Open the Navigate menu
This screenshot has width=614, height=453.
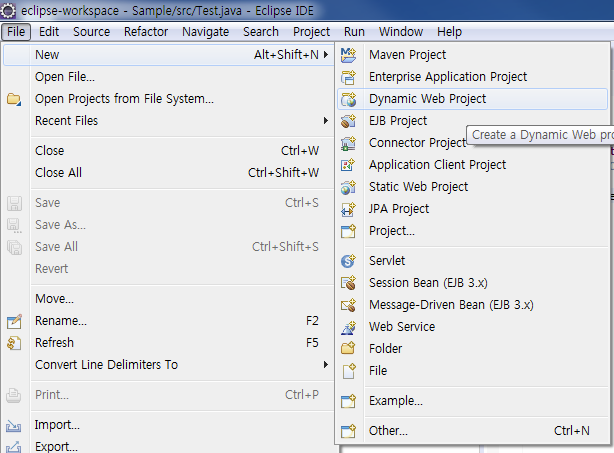[205, 32]
